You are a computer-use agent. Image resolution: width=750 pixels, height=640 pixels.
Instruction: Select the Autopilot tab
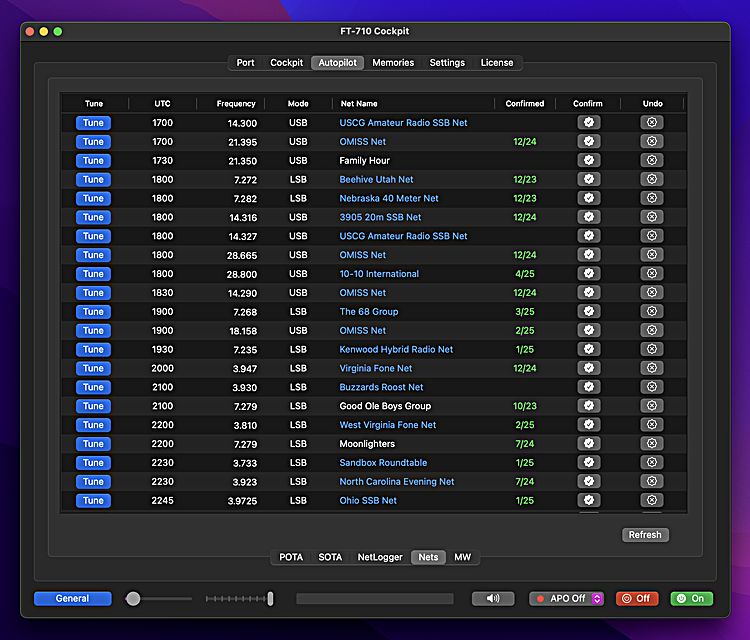pos(338,63)
